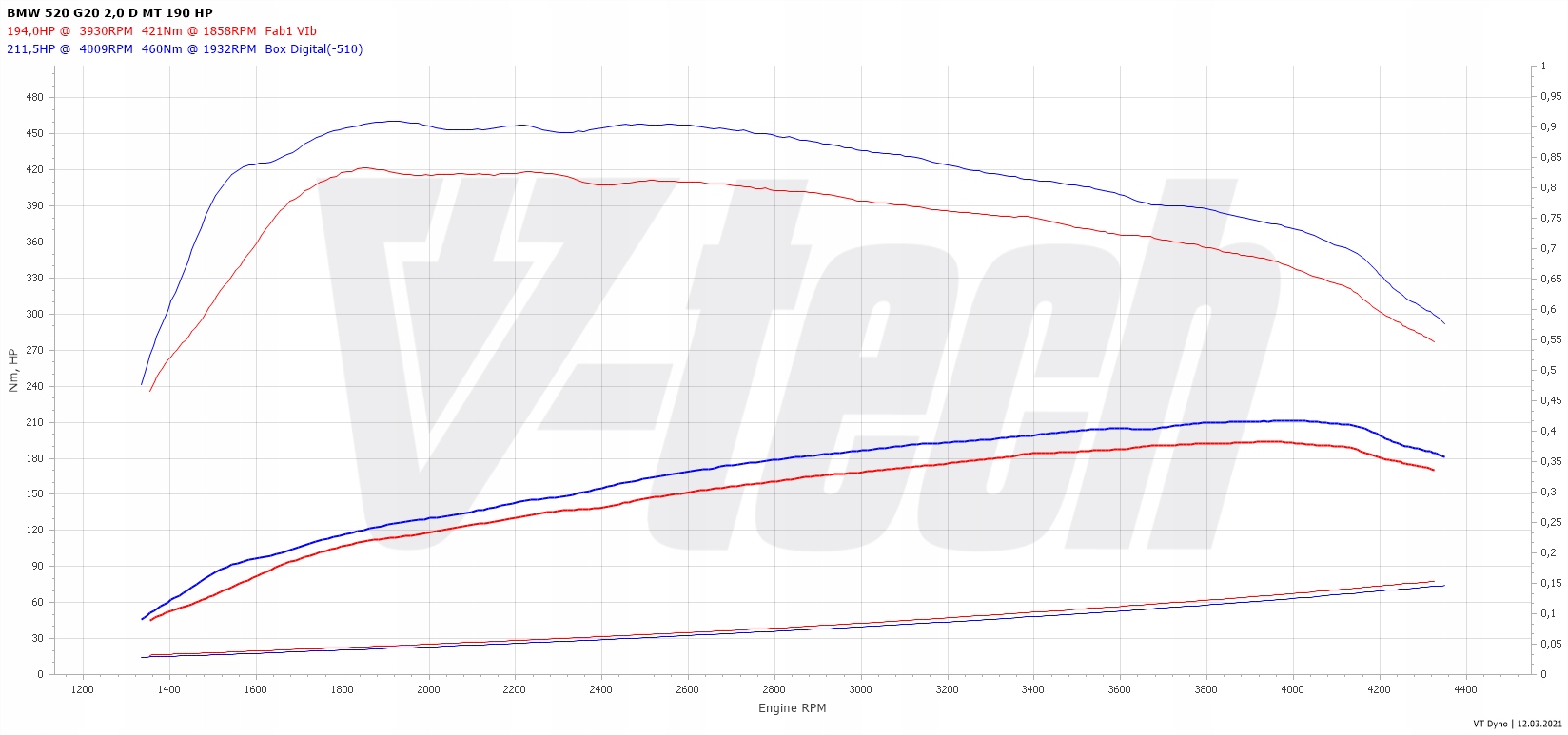Click the "180" tick on the Nm/HP axis
1568x735 pixels.
(x=35, y=458)
